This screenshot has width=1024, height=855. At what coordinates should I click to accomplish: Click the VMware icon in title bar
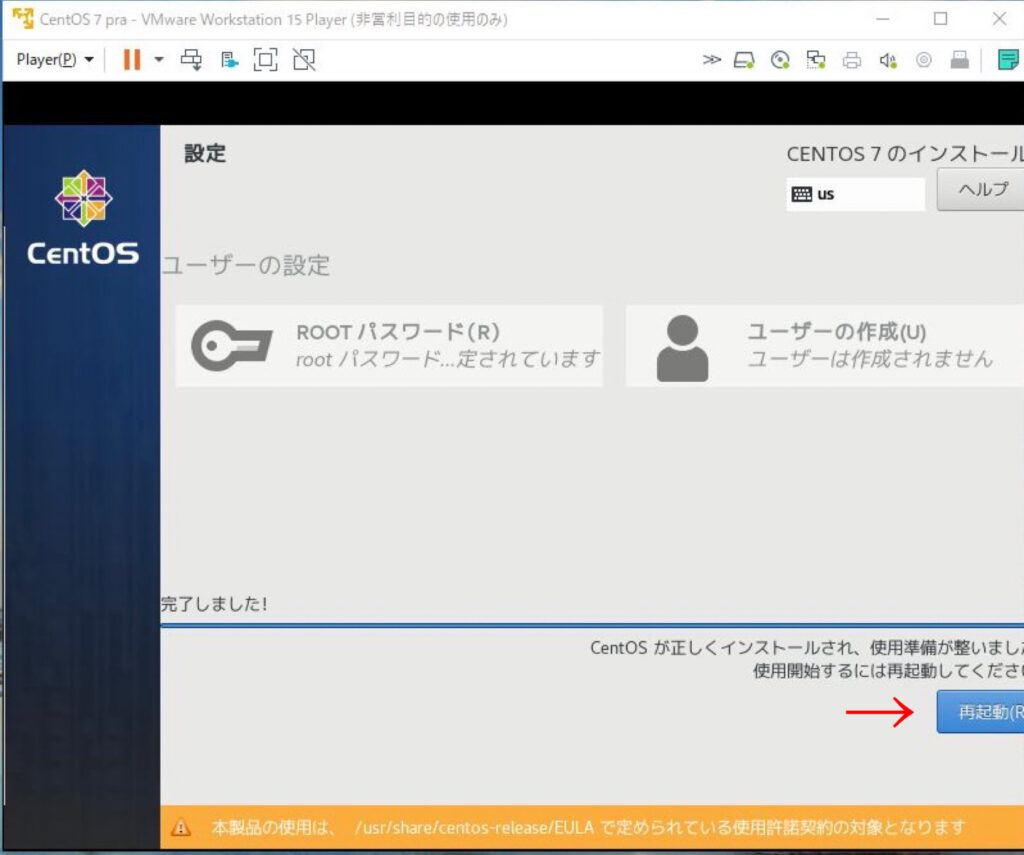tap(23, 19)
